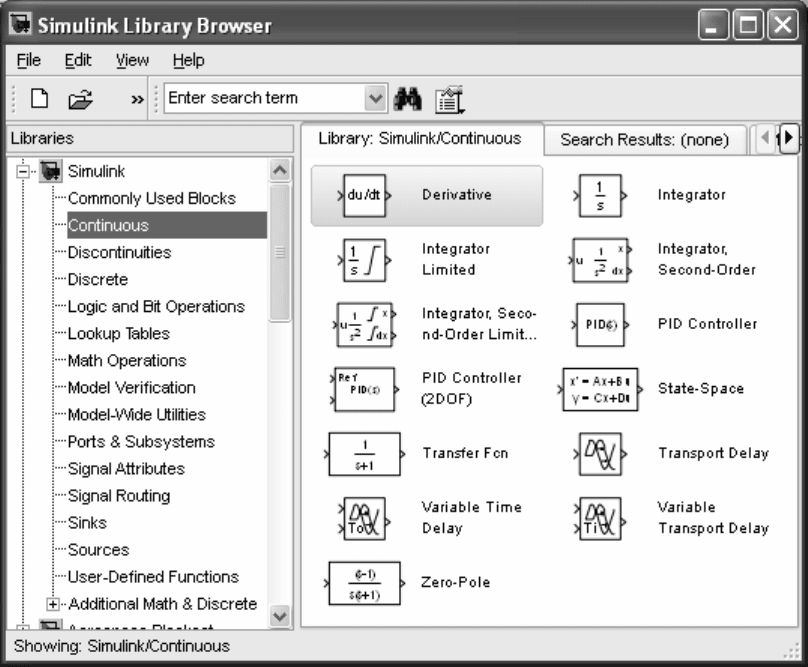The image size is (808, 667).
Task: Click the Simulink library icon in tree
Action: (50, 171)
